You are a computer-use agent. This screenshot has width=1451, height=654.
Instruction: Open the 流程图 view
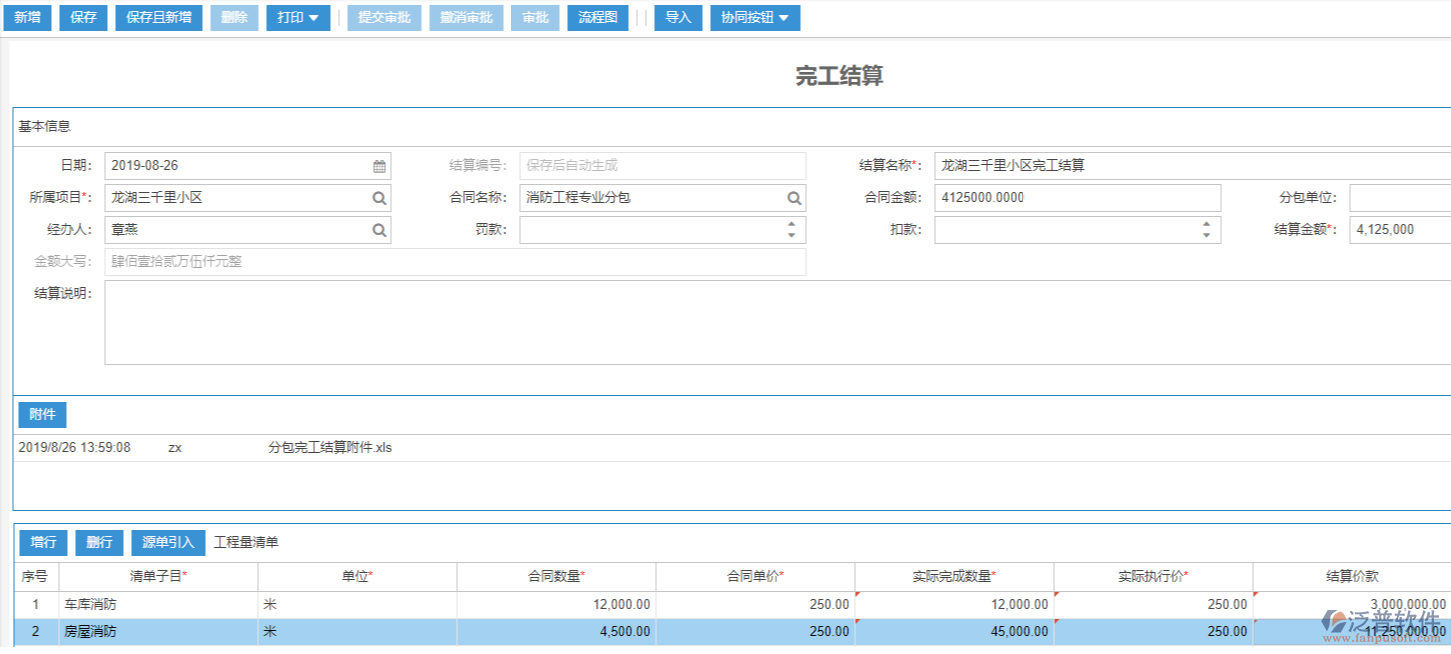pos(598,18)
